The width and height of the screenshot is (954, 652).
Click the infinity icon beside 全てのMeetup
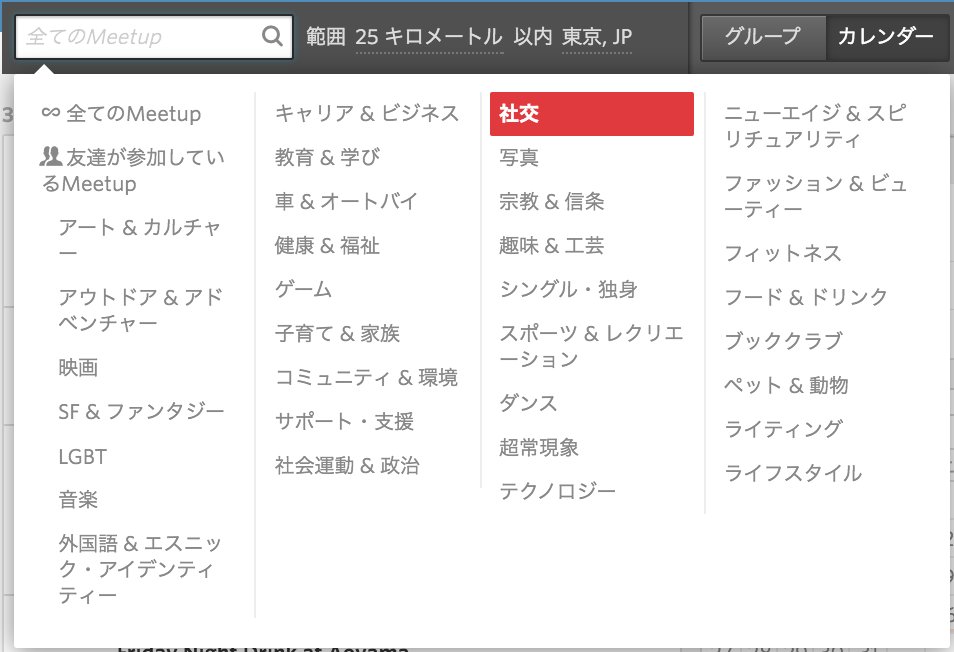(50, 113)
